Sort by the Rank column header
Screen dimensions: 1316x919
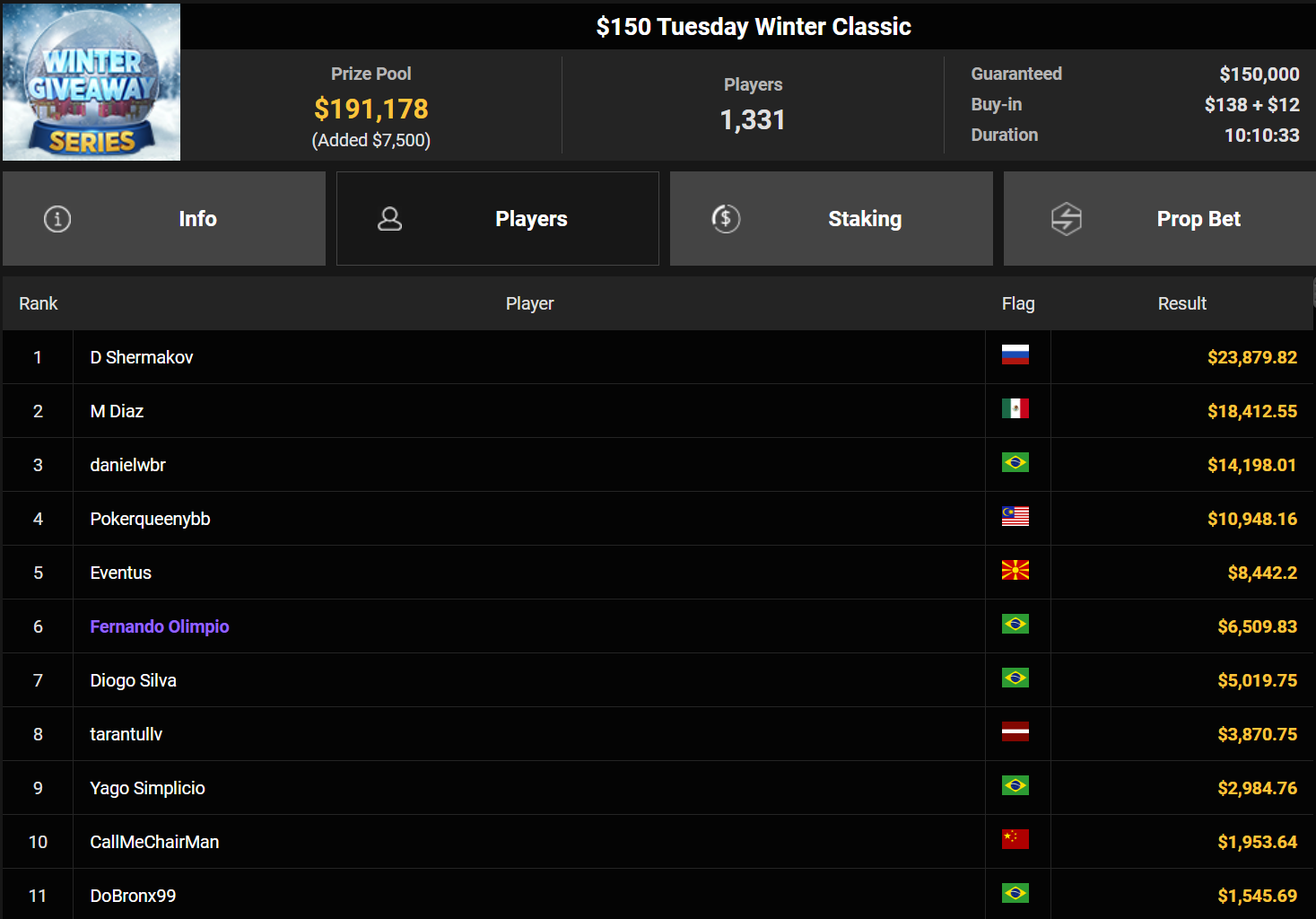click(x=39, y=303)
